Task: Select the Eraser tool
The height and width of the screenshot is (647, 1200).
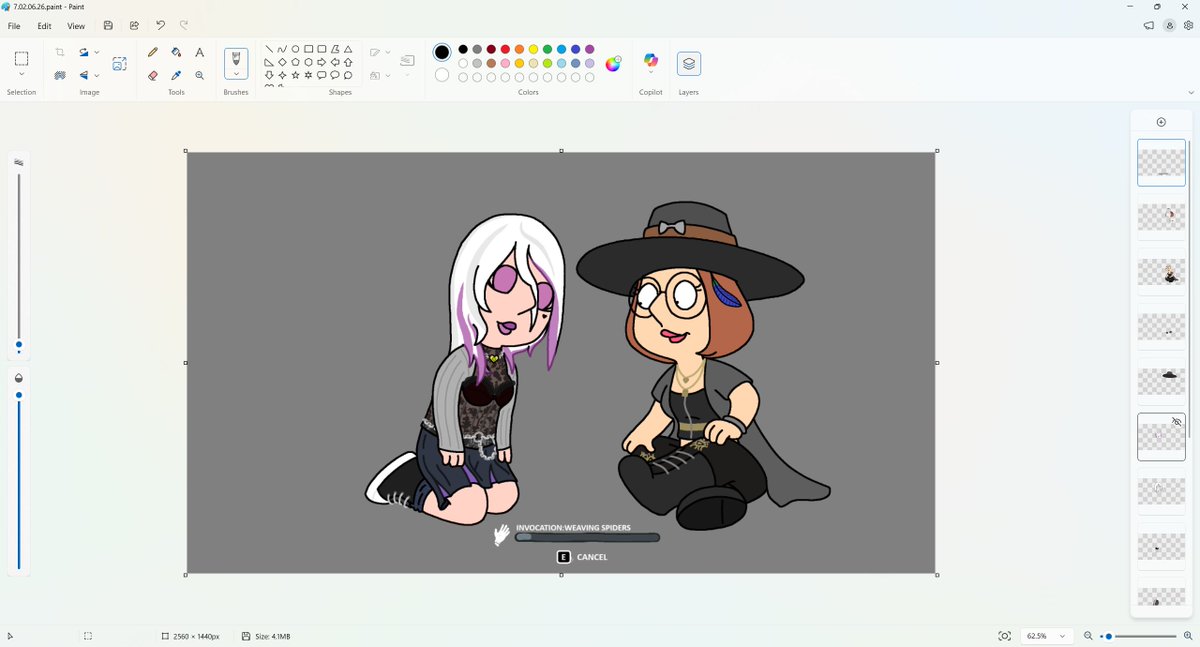Action: [153, 75]
